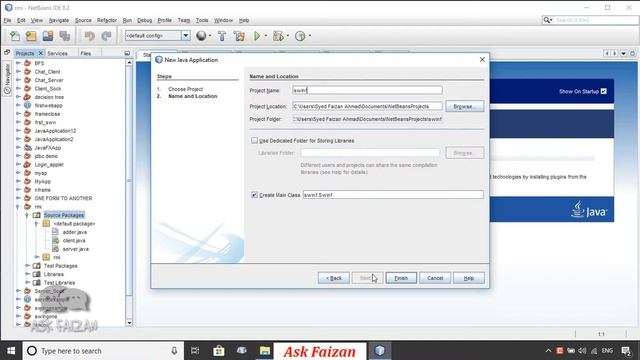Close the Projects tab
Screen dimensions: 640x360
[40, 53]
